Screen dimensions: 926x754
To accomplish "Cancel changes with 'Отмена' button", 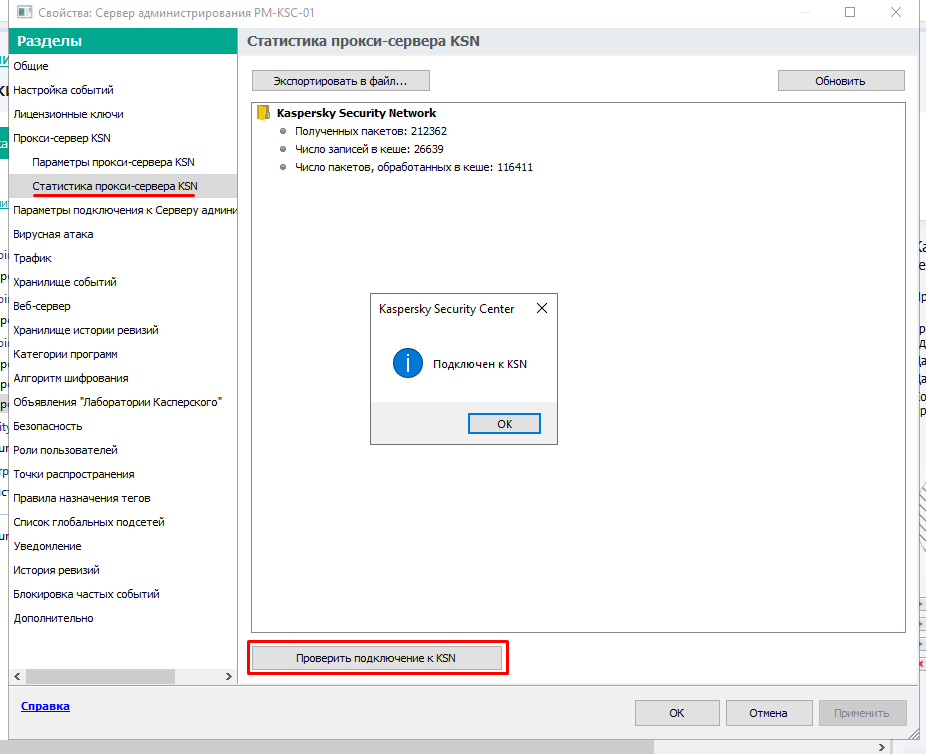I will 768,713.
